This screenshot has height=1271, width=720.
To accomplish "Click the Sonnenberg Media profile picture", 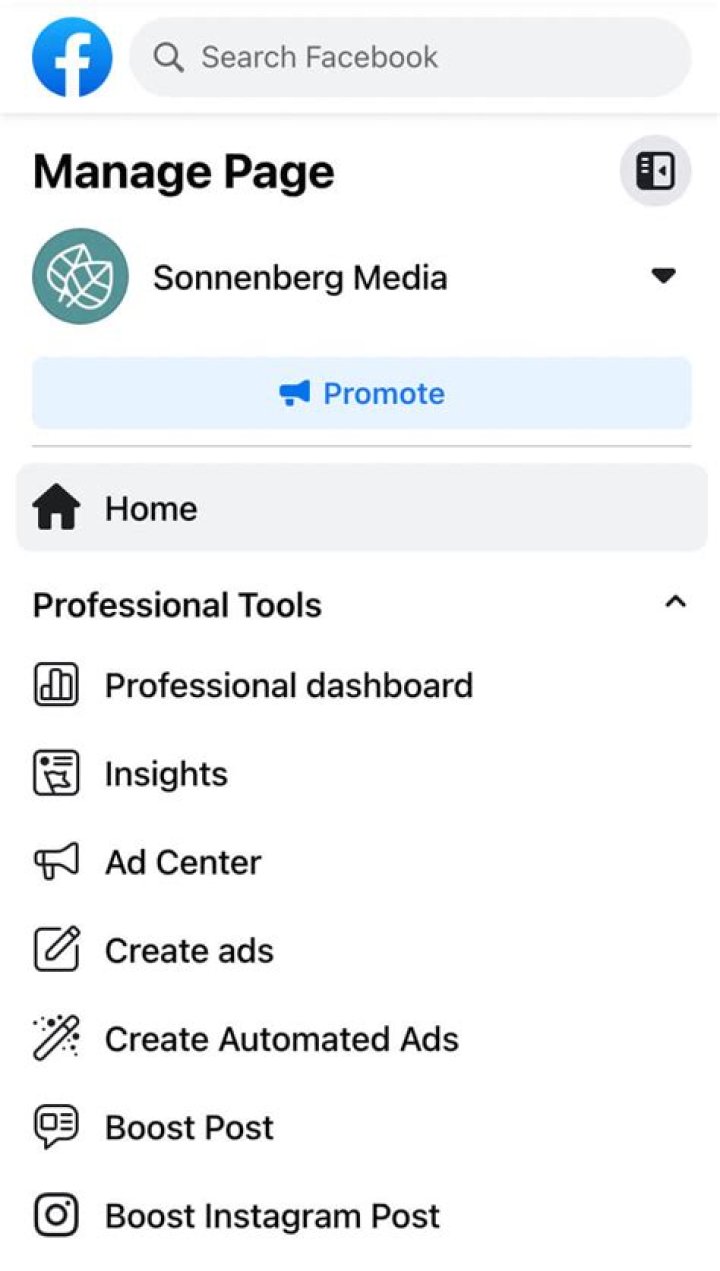I will click(81, 276).
